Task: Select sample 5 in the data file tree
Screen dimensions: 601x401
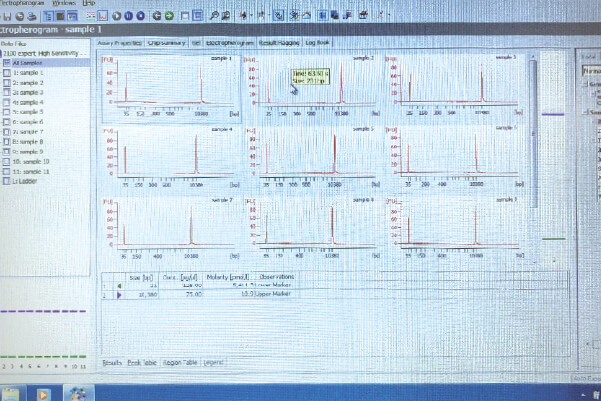Action: (x=29, y=112)
